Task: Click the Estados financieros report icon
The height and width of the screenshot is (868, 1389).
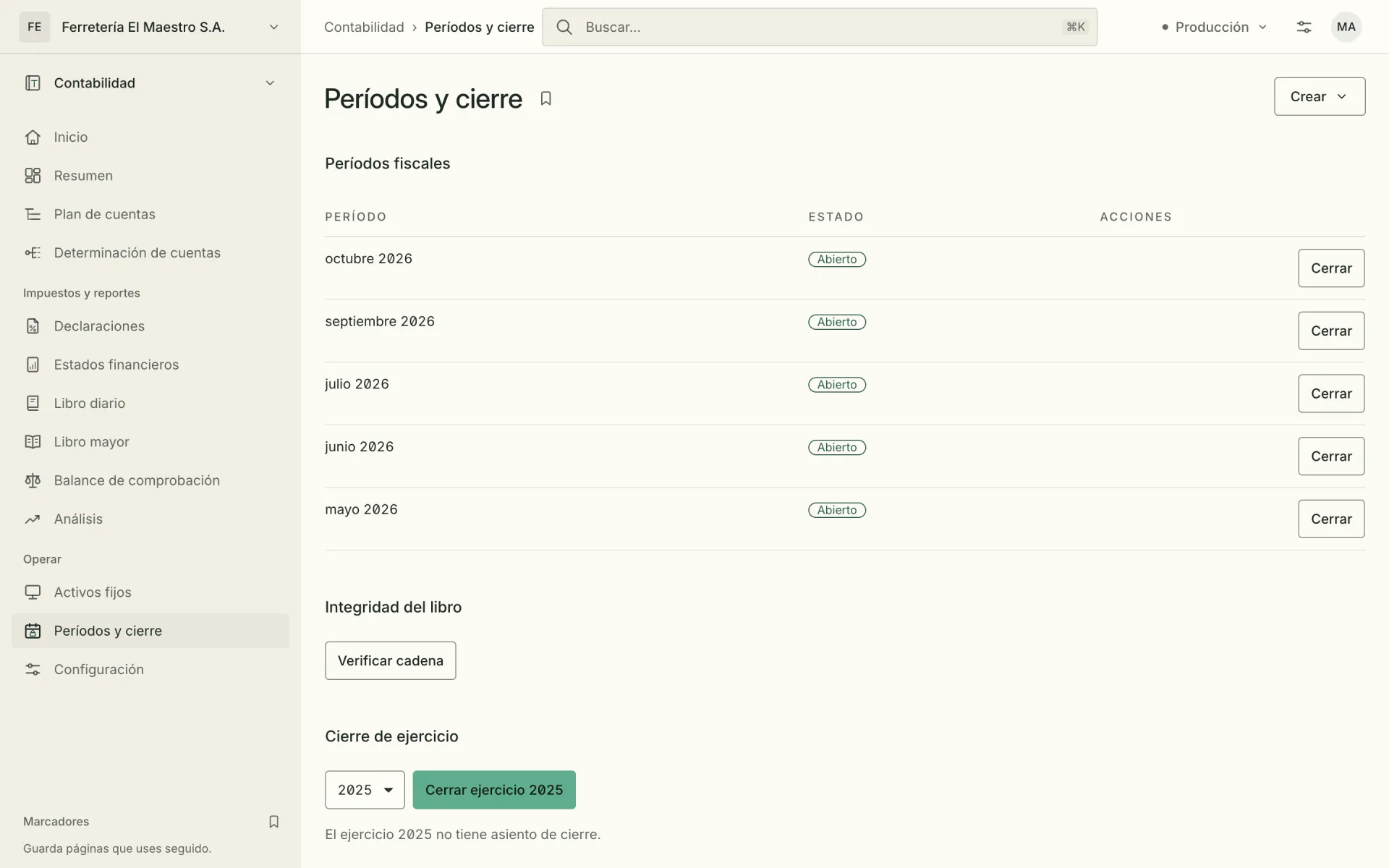Action: tap(33, 365)
